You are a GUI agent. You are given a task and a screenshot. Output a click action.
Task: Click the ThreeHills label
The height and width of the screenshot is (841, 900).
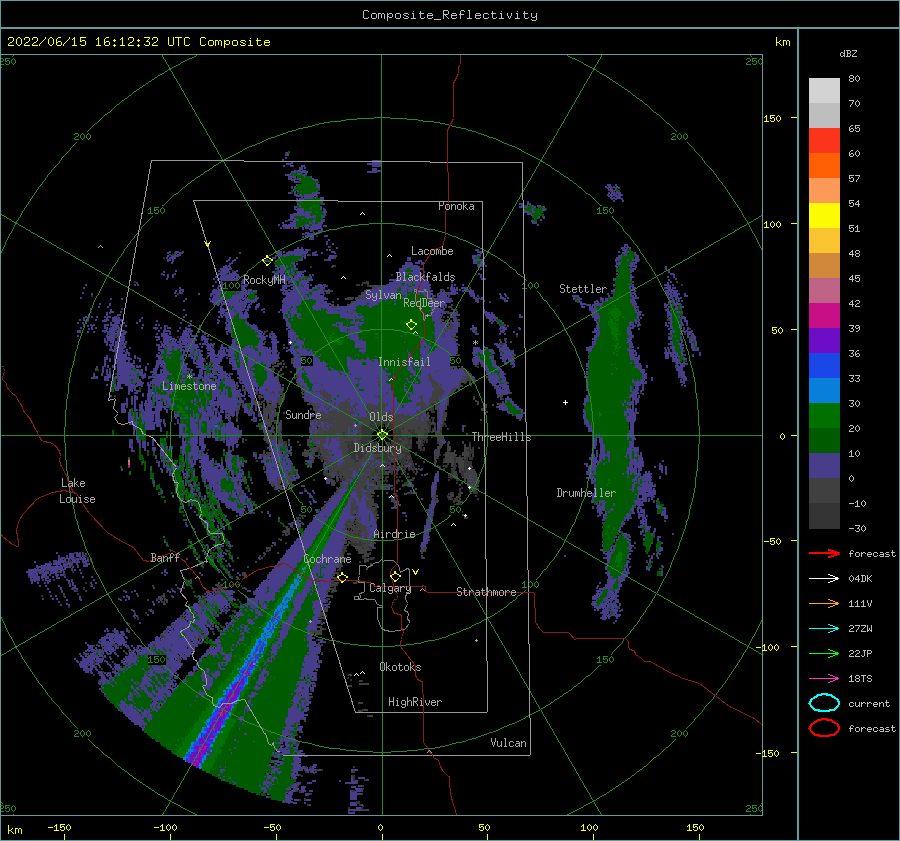[x=501, y=437]
